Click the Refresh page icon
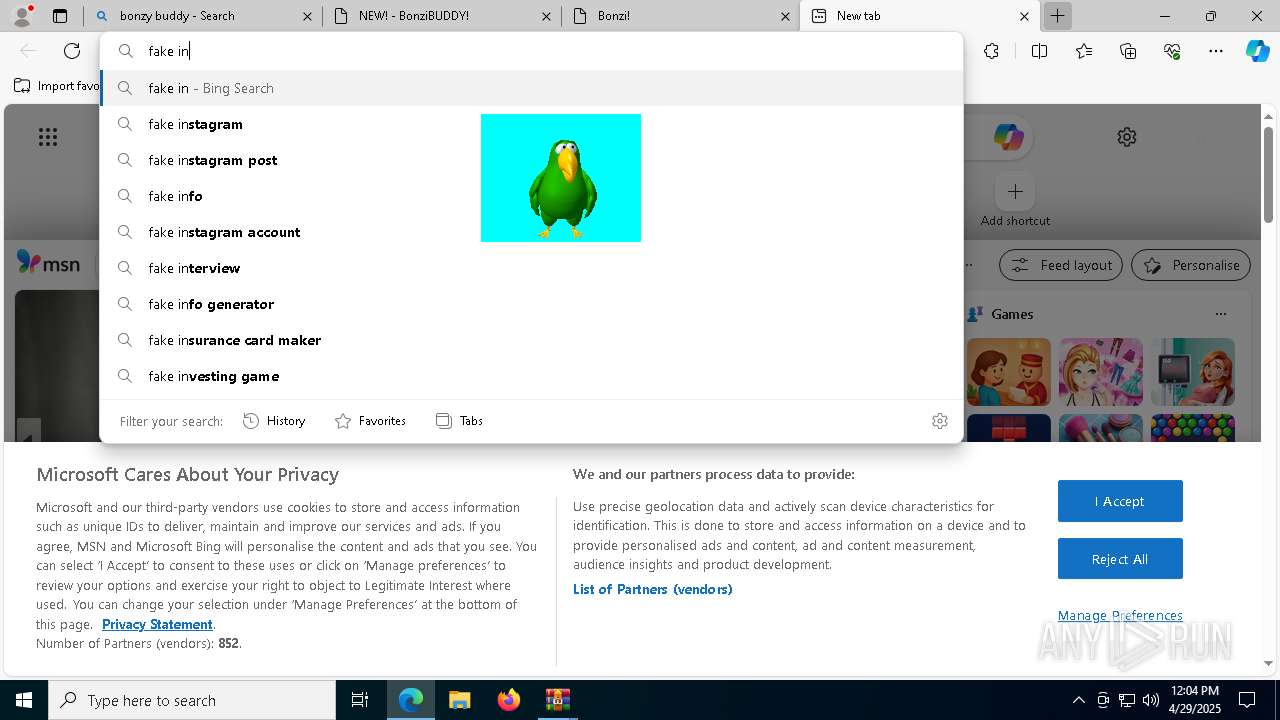The width and height of the screenshot is (1280, 720). click(x=72, y=51)
